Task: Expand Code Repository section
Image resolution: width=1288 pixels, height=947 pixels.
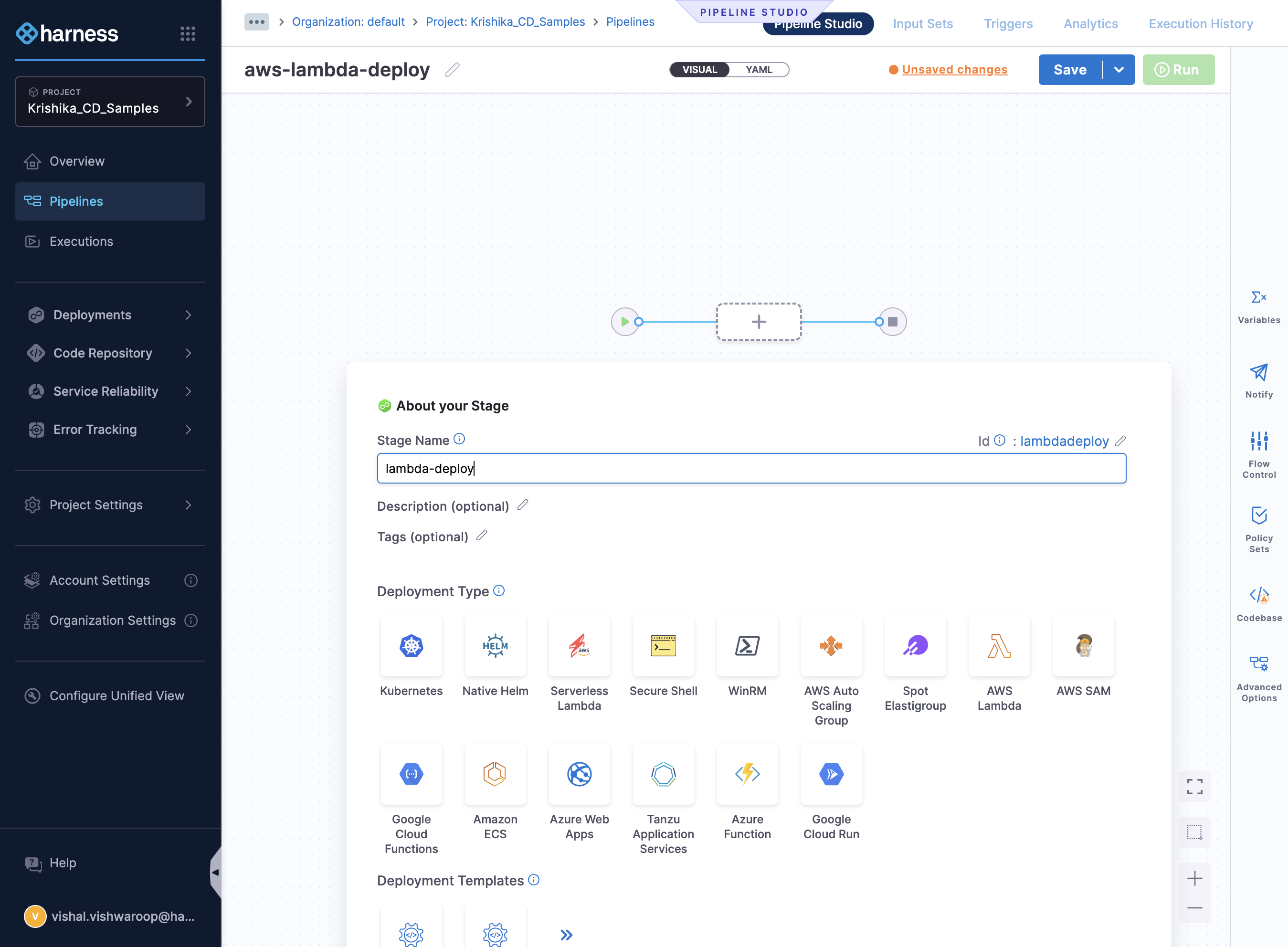Action: [x=110, y=353]
